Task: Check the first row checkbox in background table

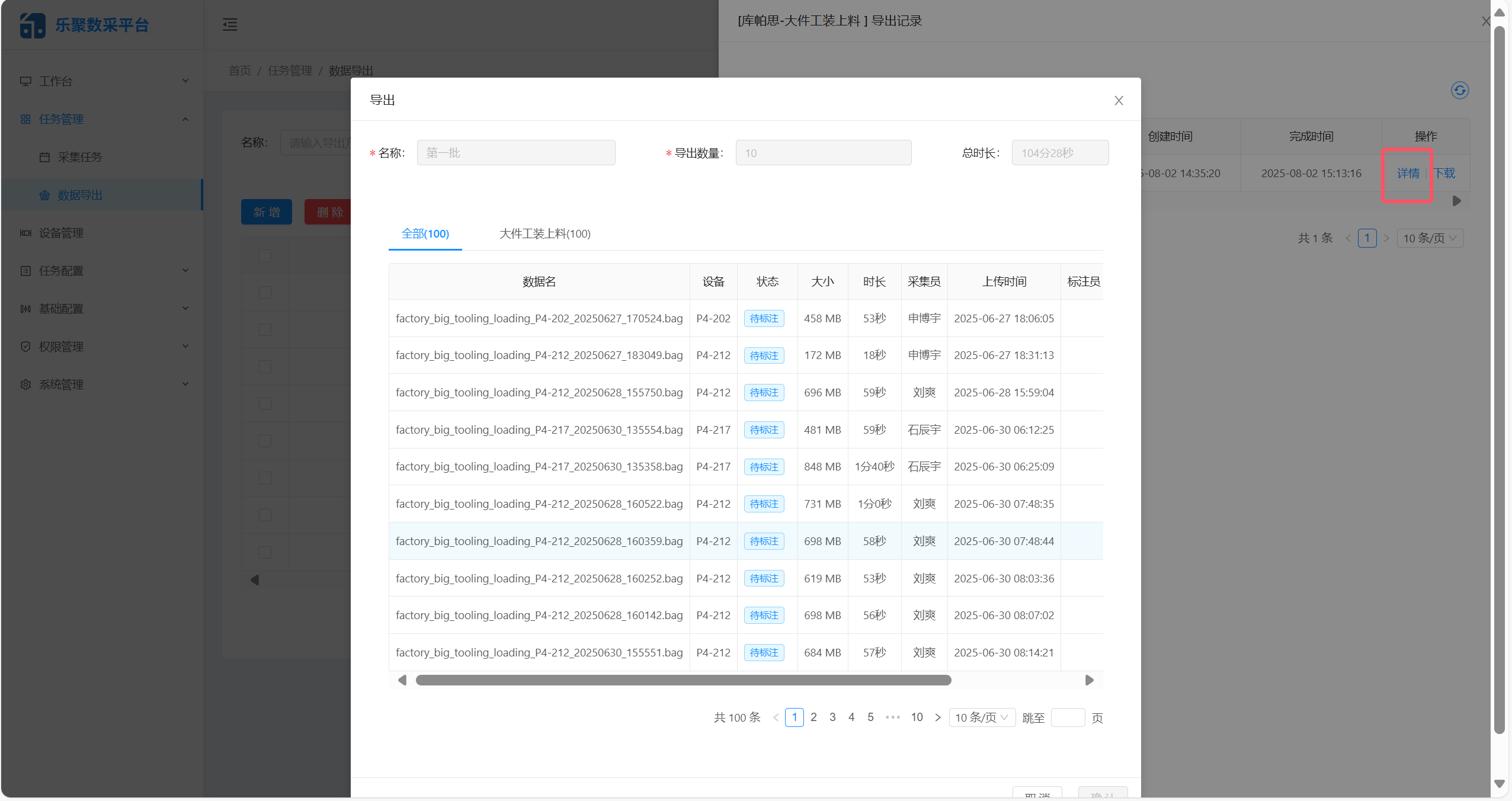Action: click(264, 292)
